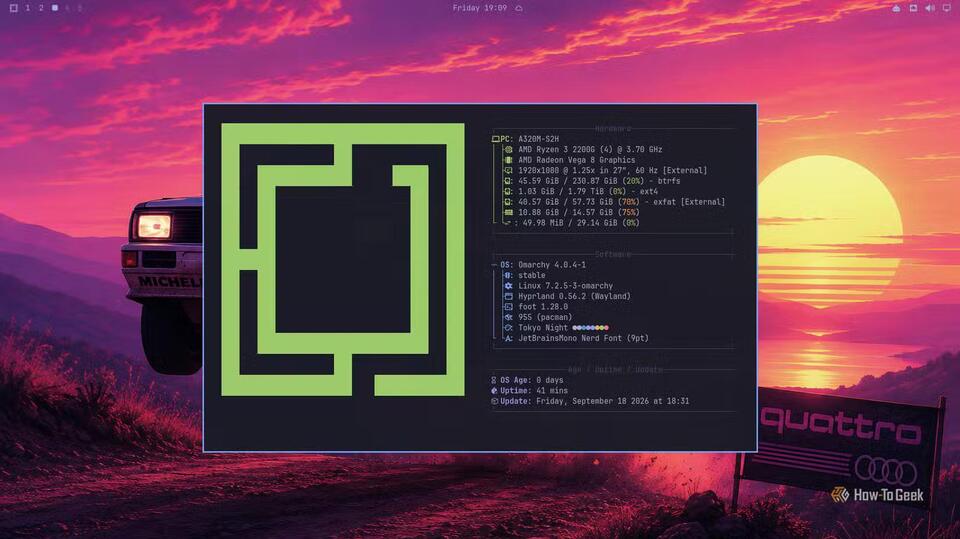Click the display icon beside 1920x1080 line
Image resolution: width=960 pixels, height=539 pixels.
pos(508,170)
